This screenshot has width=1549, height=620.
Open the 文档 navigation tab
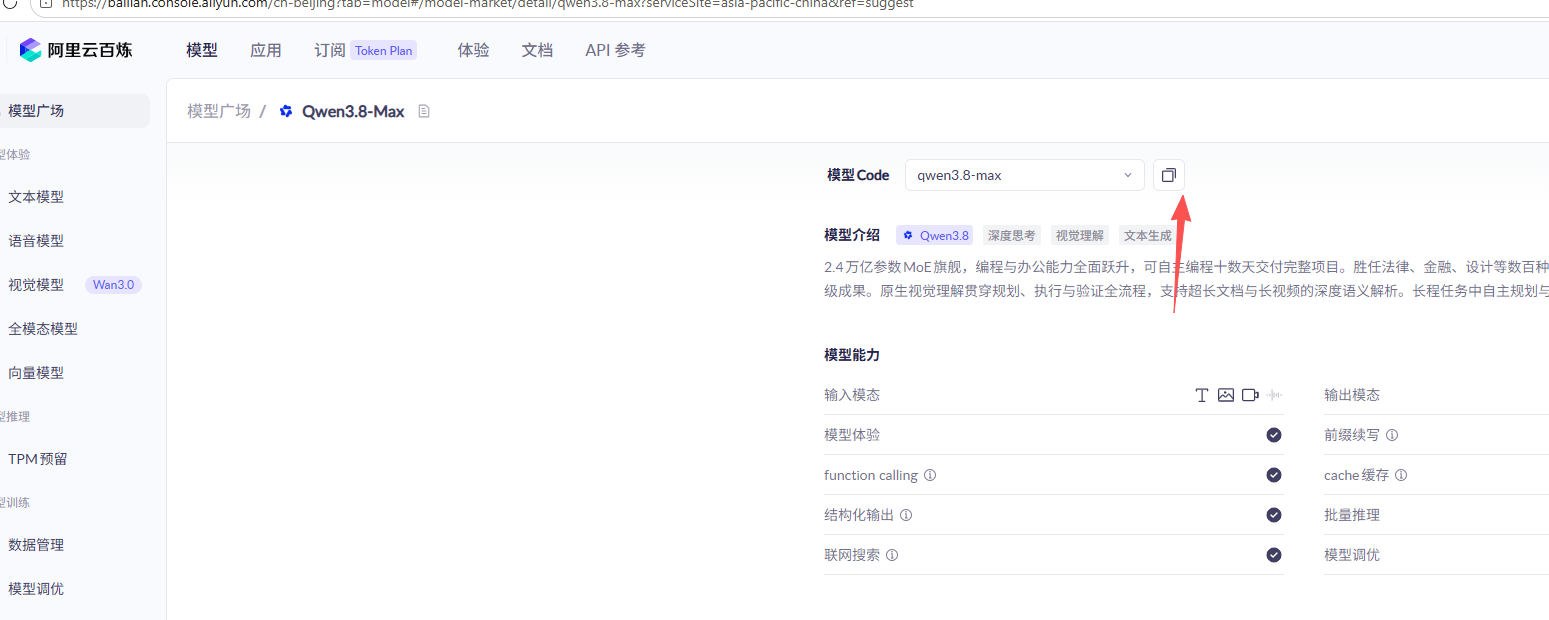[538, 50]
